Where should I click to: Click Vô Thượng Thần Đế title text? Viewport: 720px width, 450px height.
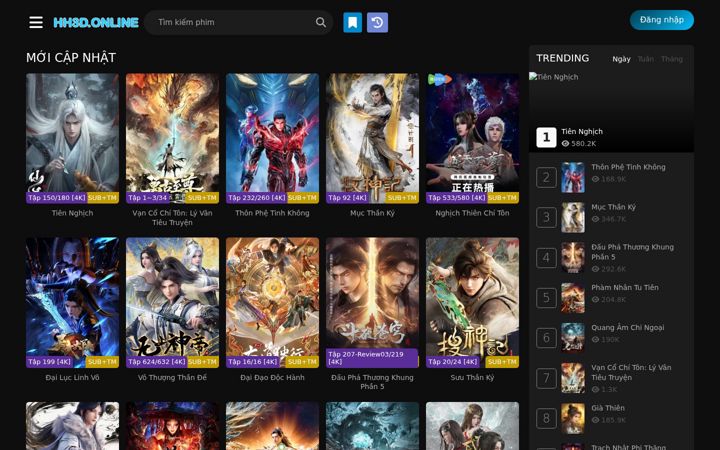tap(172, 377)
